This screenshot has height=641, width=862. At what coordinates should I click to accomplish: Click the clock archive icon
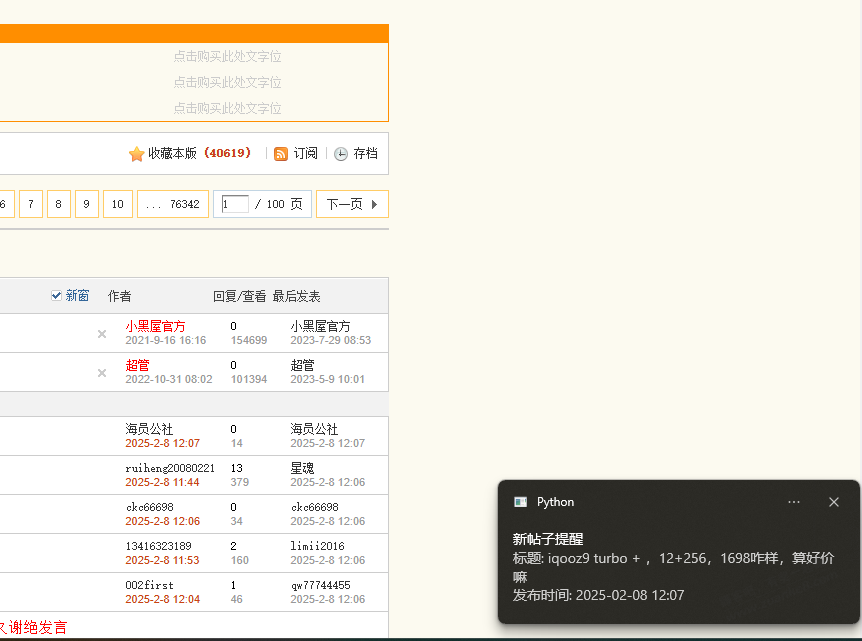coord(341,154)
